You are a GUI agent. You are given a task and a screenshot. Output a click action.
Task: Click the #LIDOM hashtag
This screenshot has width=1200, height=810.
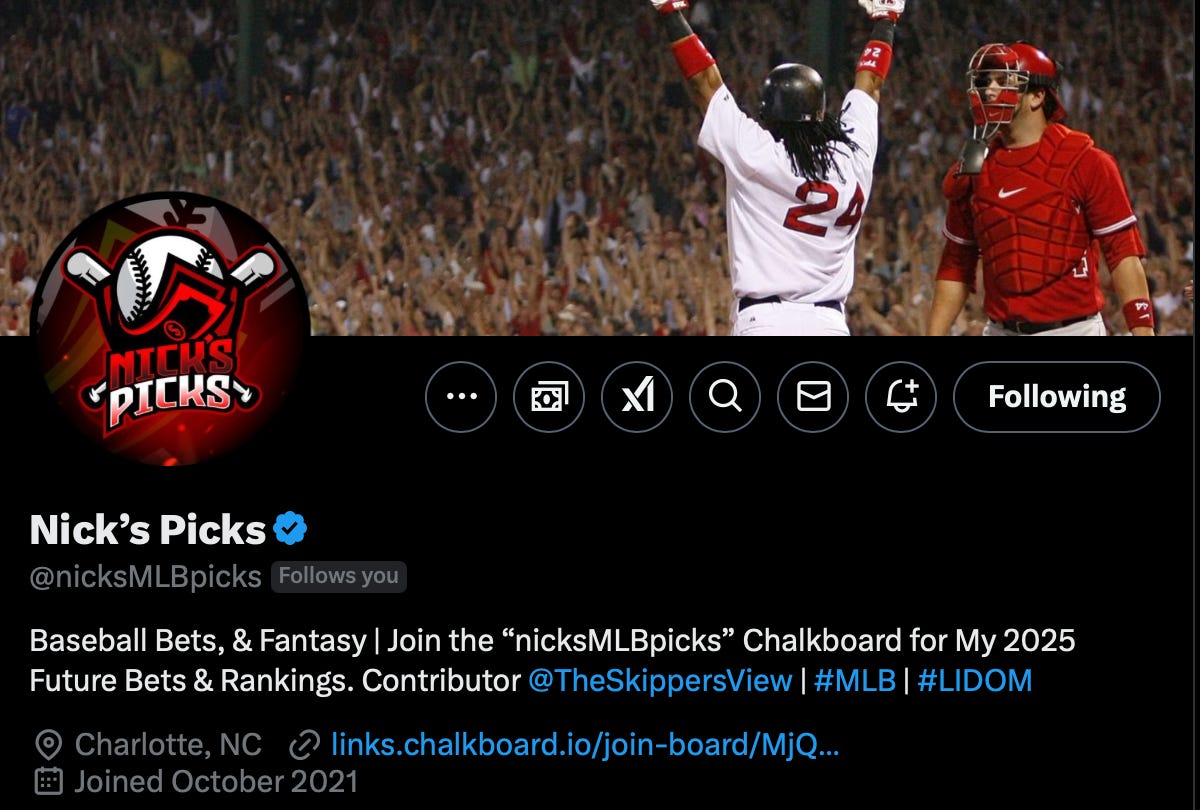coord(974,682)
